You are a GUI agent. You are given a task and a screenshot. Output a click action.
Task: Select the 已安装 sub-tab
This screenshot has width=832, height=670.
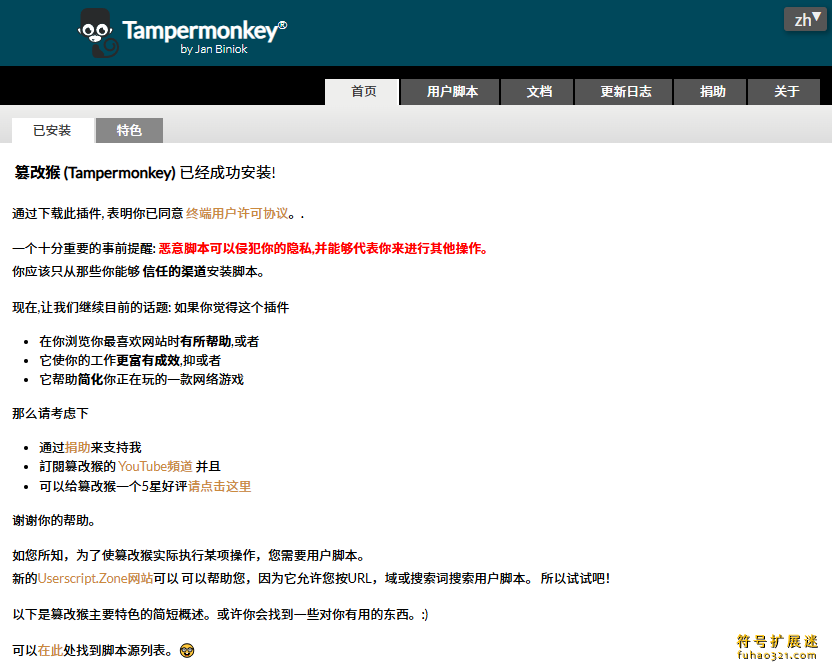pos(53,130)
